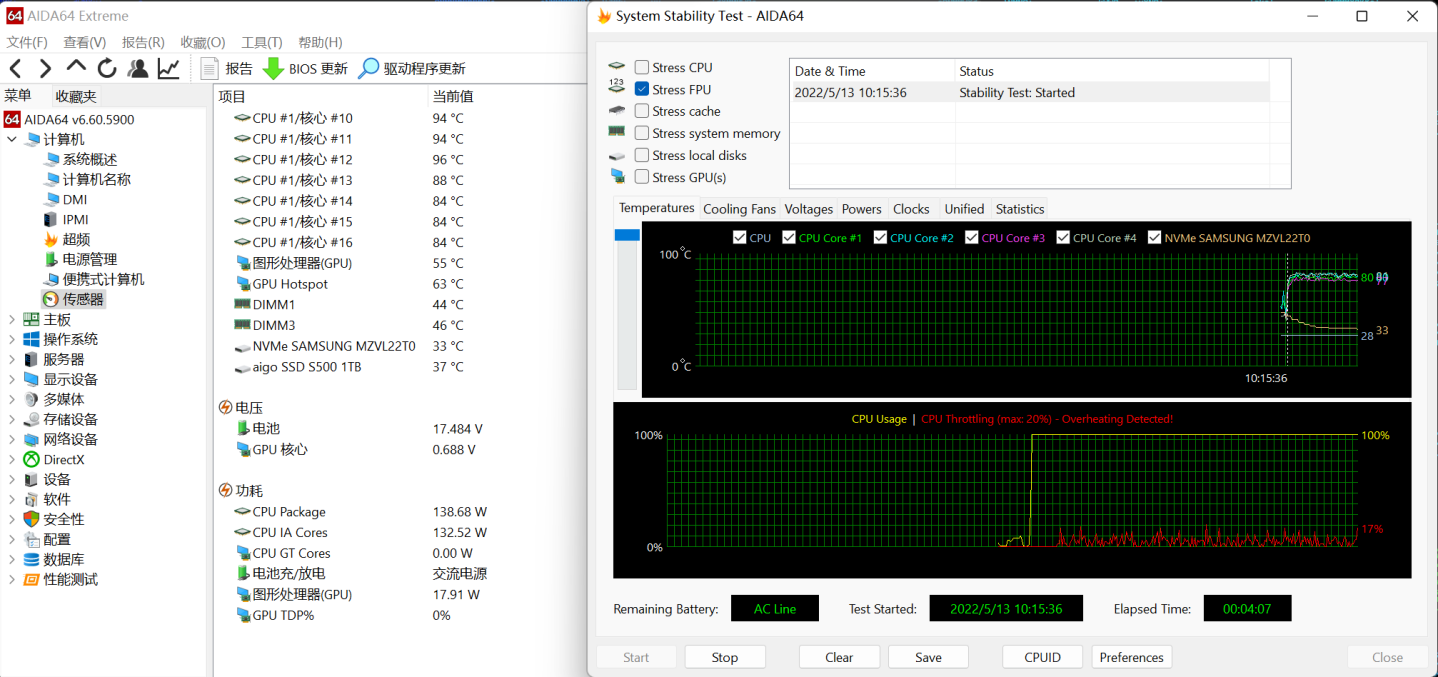
Task: Select the 超频 item in sidebar
Action: coord(76,239)
